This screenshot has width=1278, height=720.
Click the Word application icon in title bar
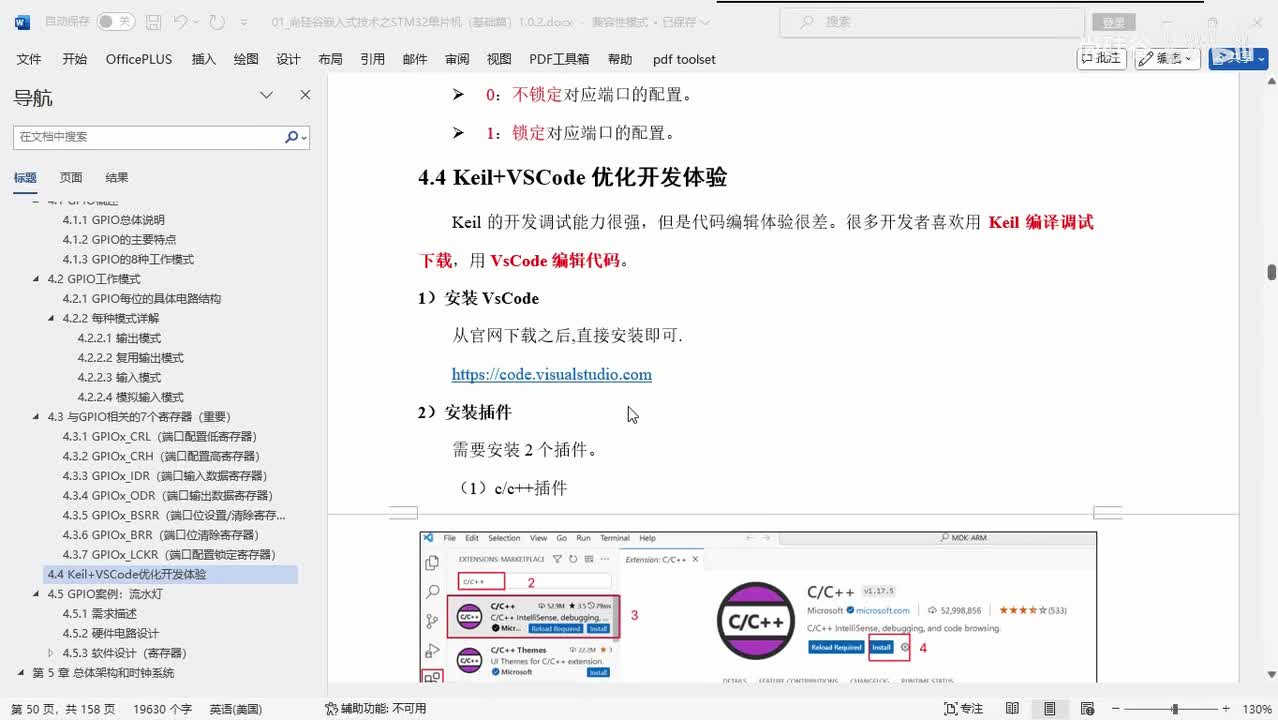point(22,21)
